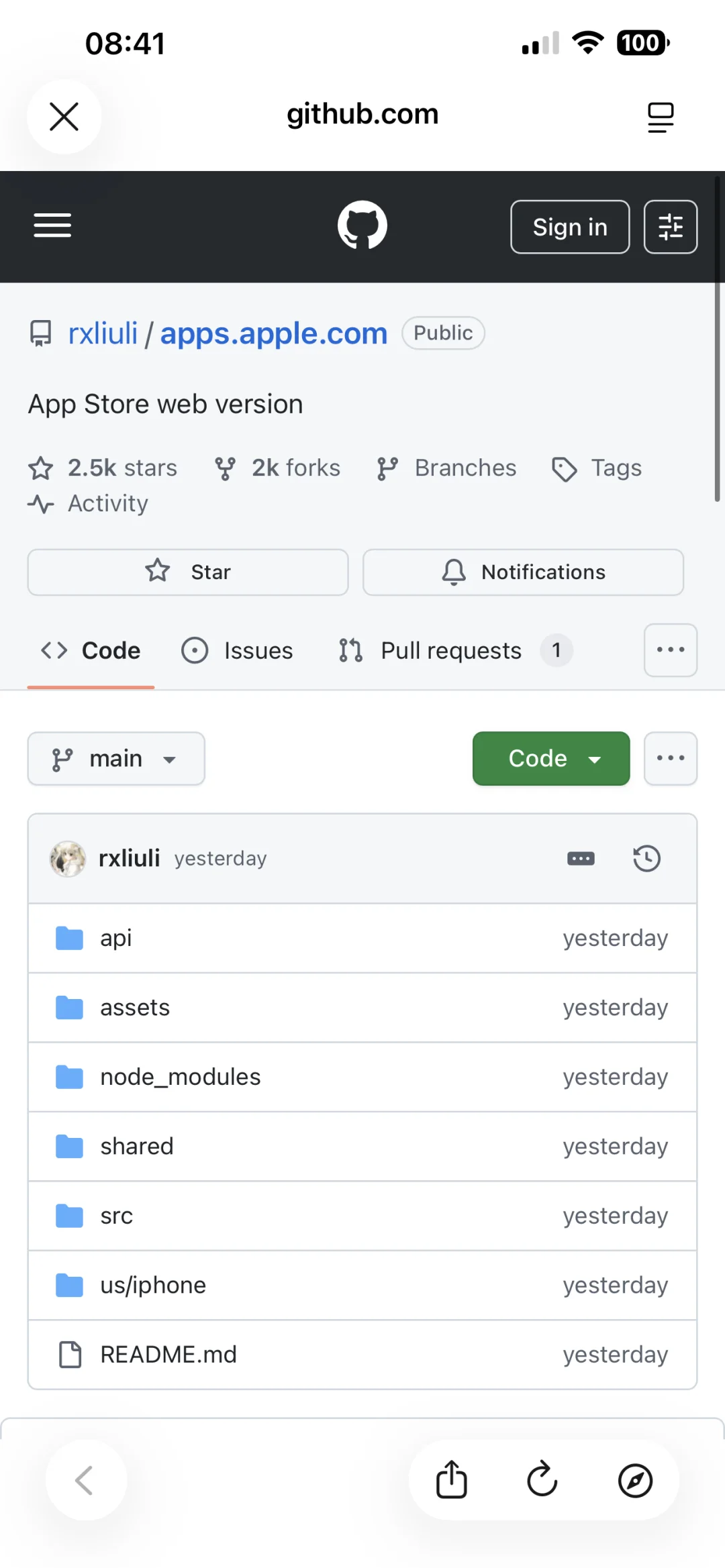Show more repository tabs ellipsis

[670, 649]
